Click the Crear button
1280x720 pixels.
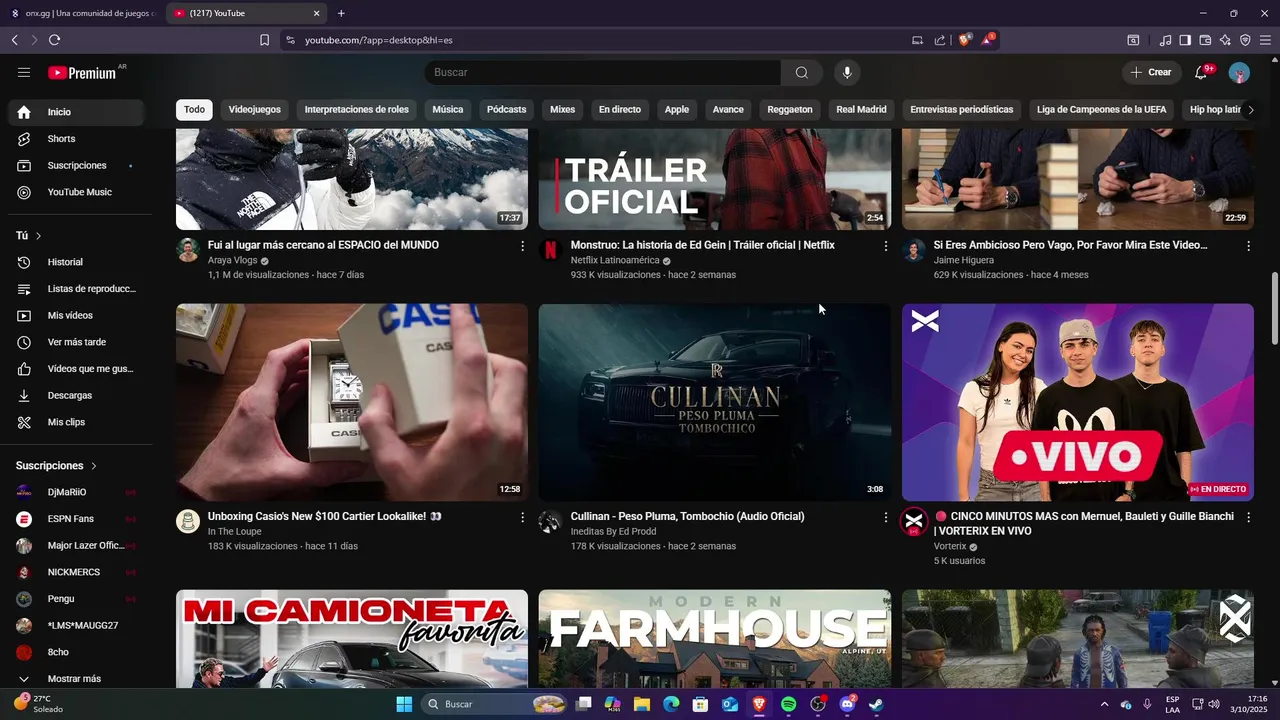[1151, 72]
